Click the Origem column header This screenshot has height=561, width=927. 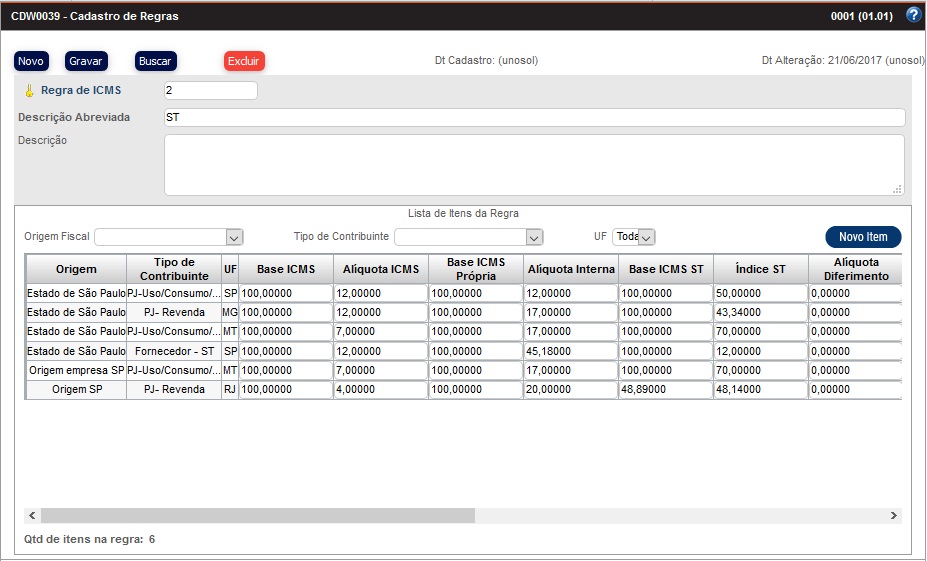pyautogui.click(x=76, y=269)
